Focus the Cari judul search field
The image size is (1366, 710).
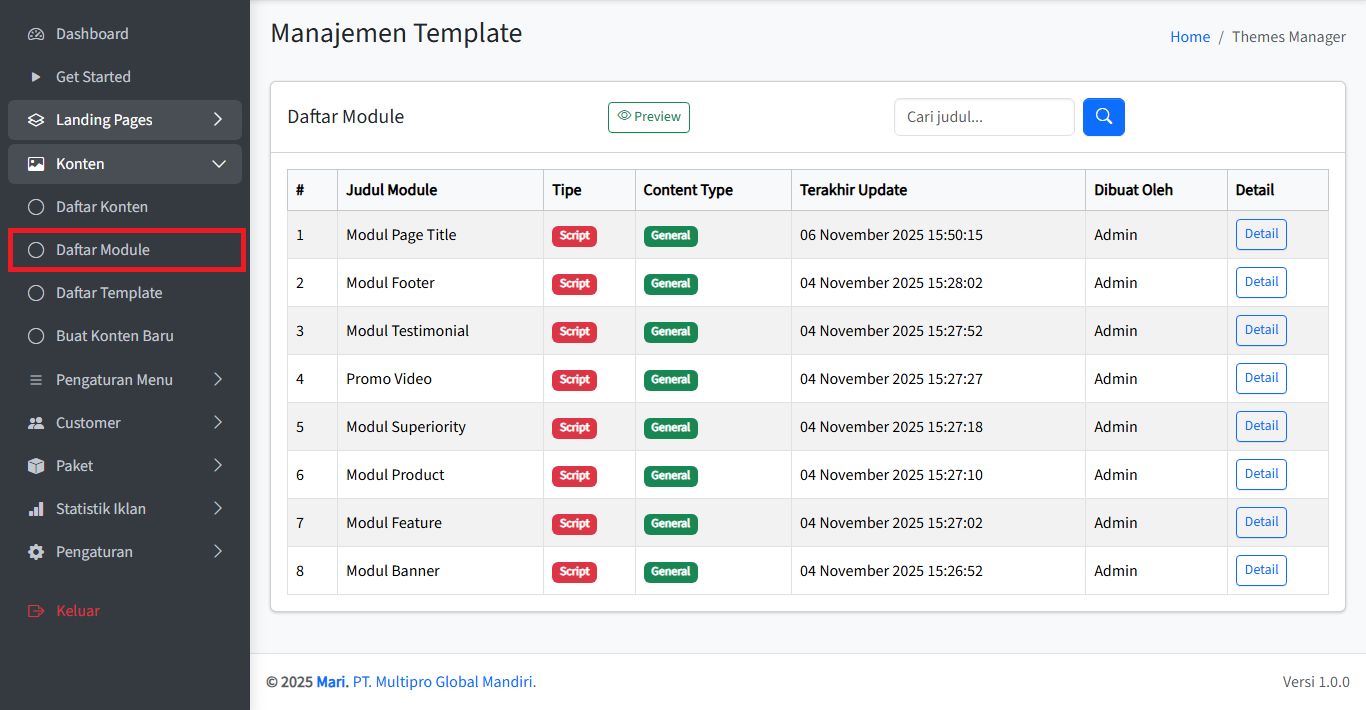click(x=983, y=117)
